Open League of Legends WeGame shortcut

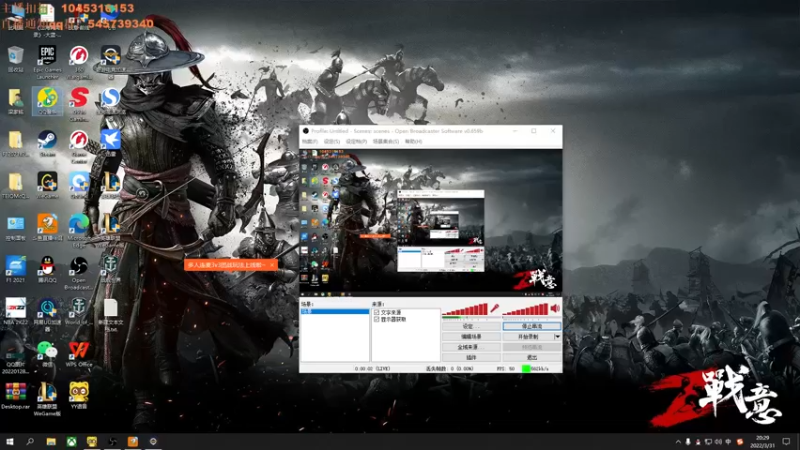(47, 398)
